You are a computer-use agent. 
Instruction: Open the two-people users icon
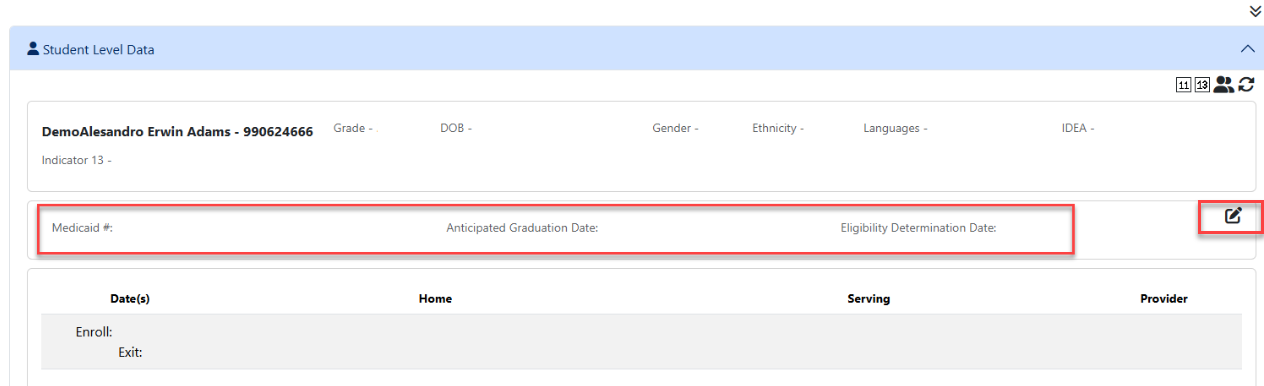(x=1223, y=86)
